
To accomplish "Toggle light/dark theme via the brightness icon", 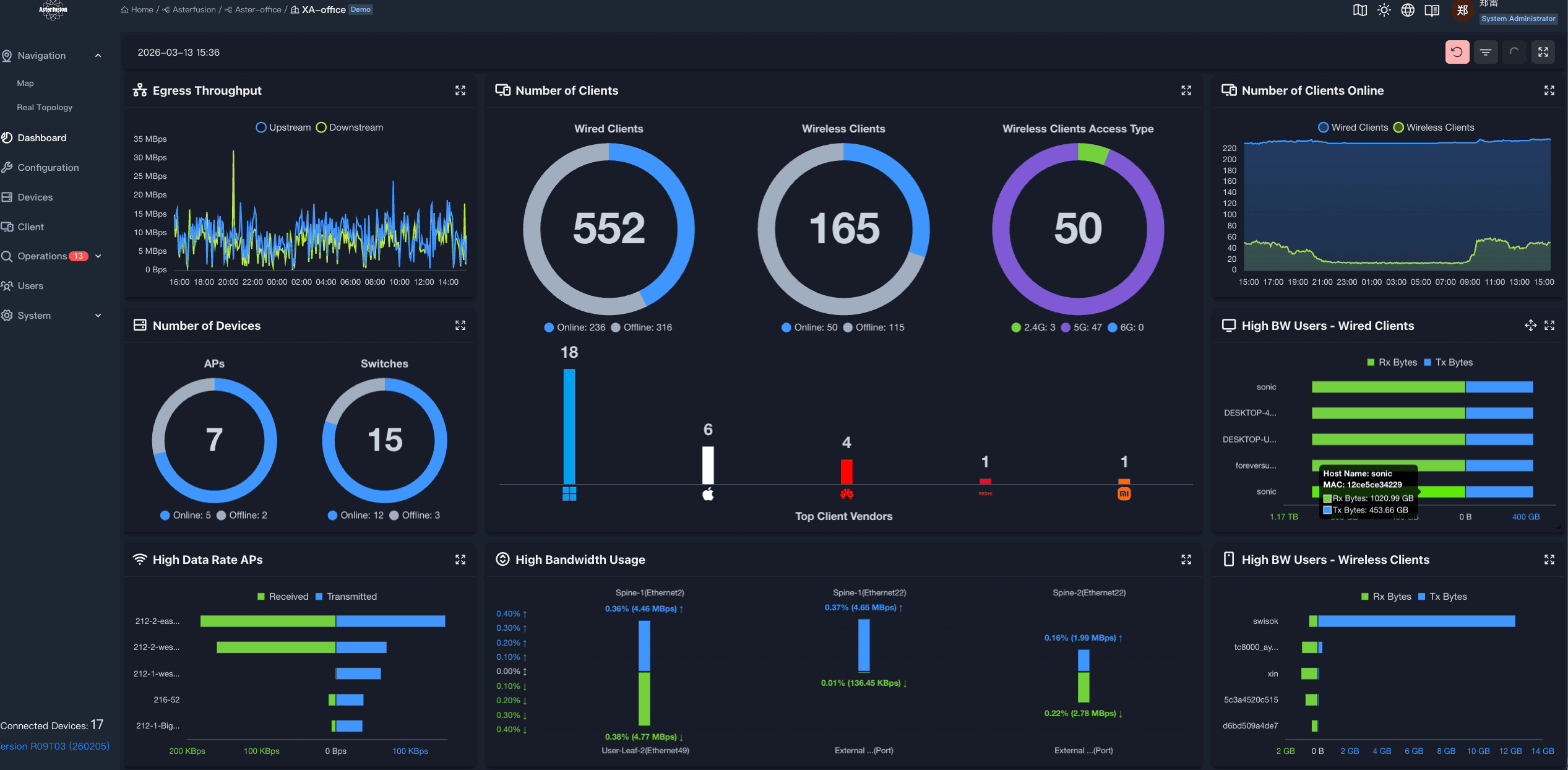I will tap(1384, 9).
